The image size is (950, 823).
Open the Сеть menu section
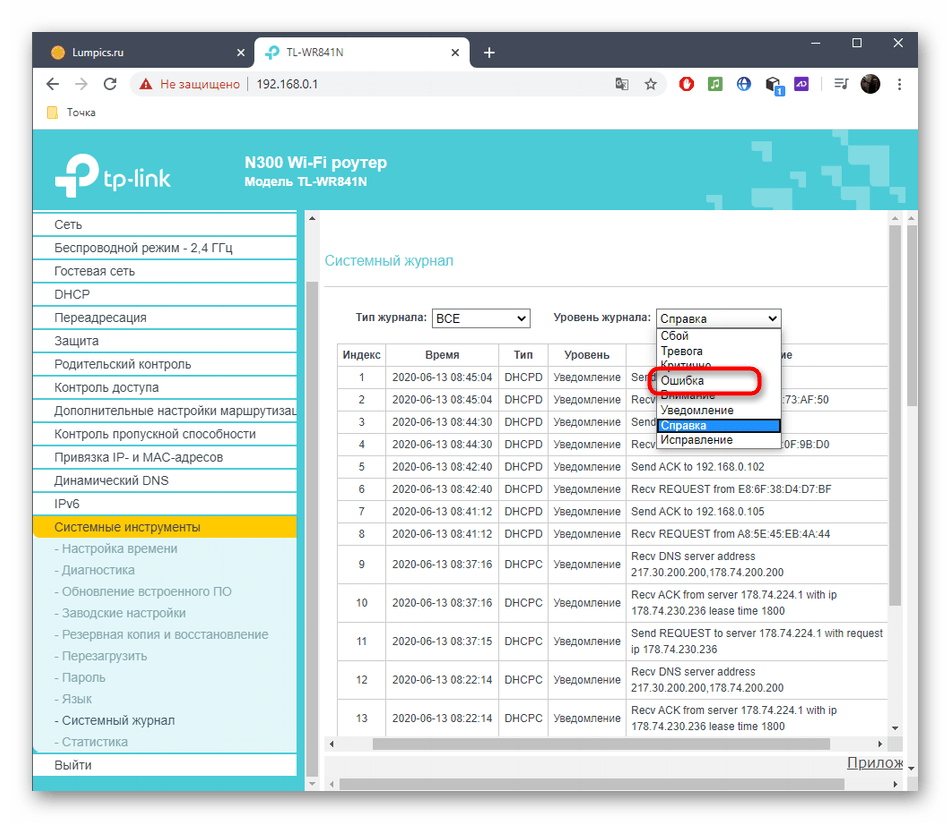tap(164, 224)
